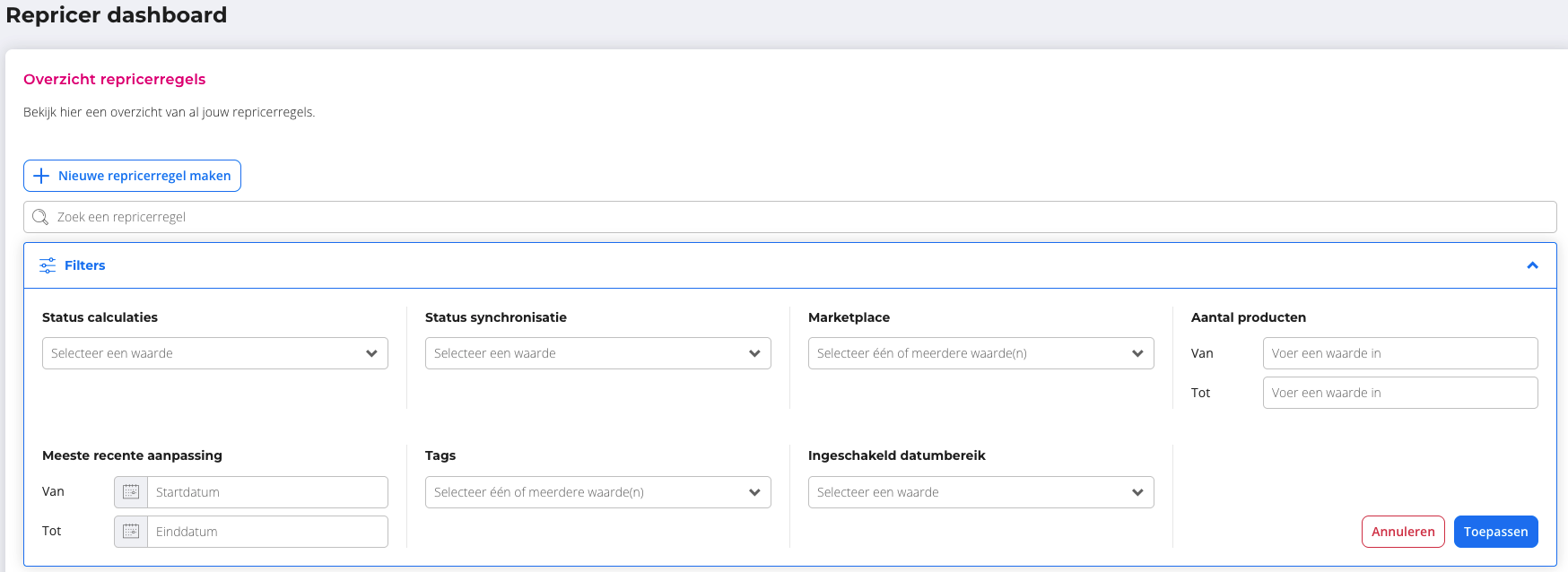Focus the Zoek een repricerregel search field
Viewport: 1568px width, 572px height.
point(789,217)
